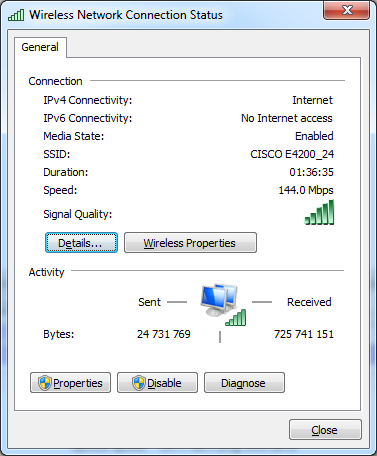The height and width of the screenshot is (456, 377).
Task: Open Wireless Properties
Action: [x=190, y=243]
